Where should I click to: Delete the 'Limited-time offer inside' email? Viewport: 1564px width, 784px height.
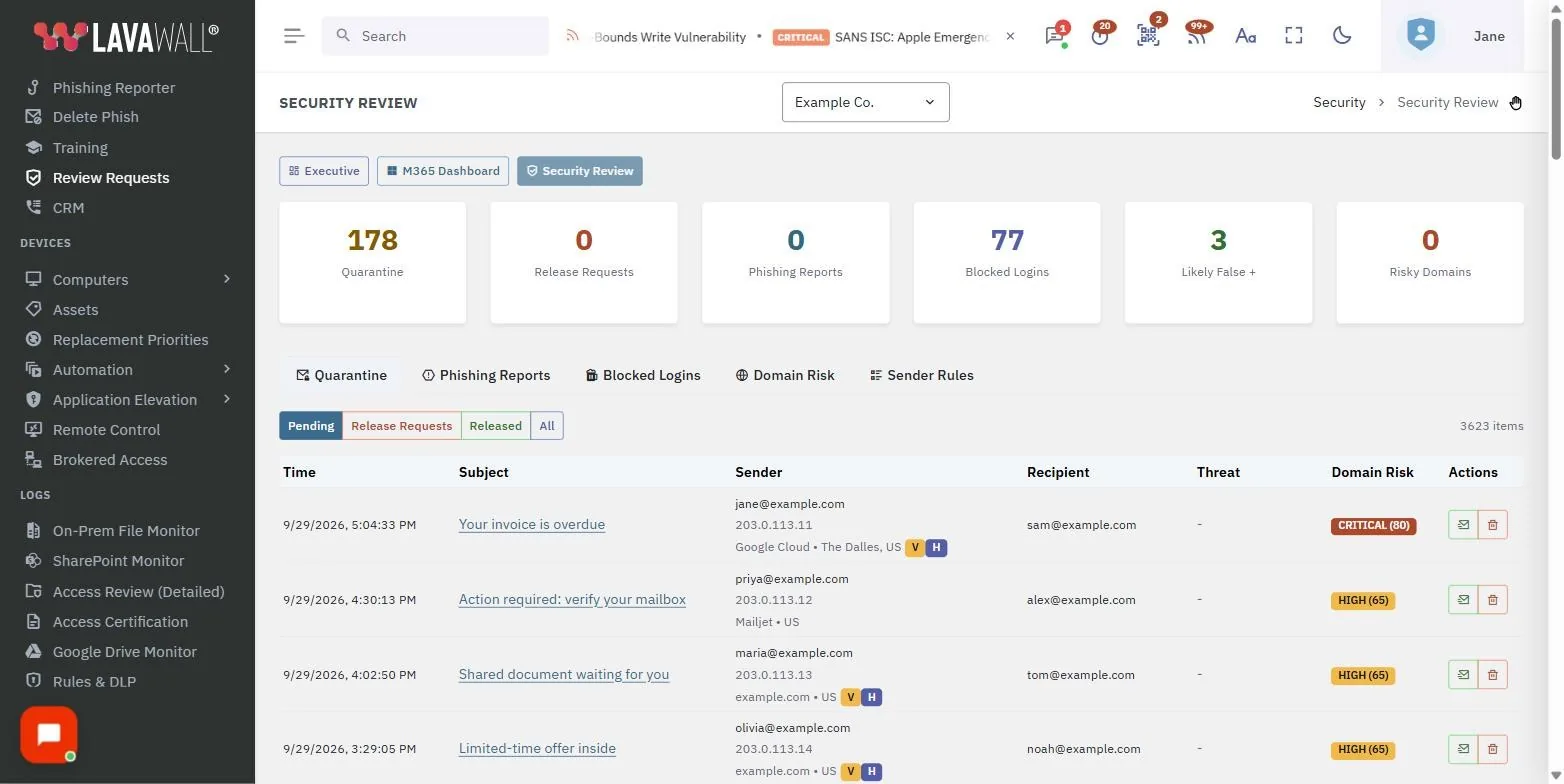coord(1493,749)
